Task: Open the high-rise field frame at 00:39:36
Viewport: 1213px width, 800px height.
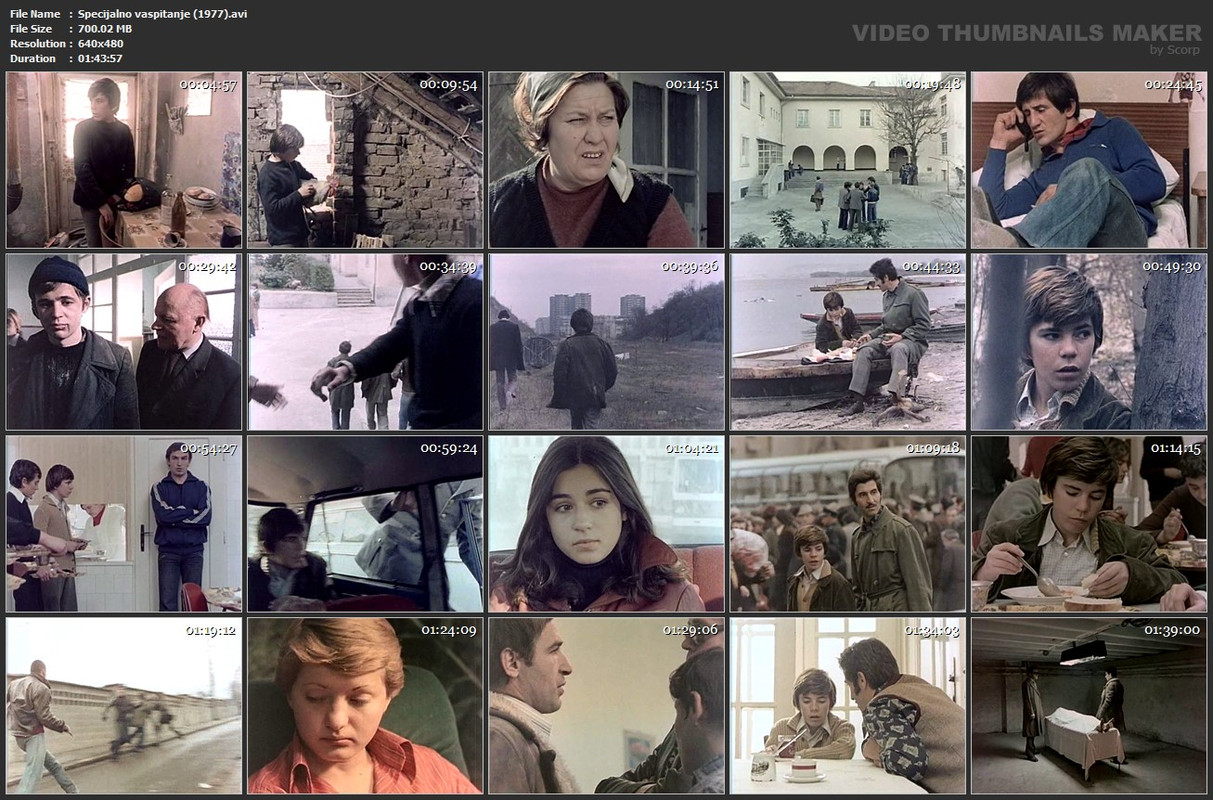Action: coord(606,342)
